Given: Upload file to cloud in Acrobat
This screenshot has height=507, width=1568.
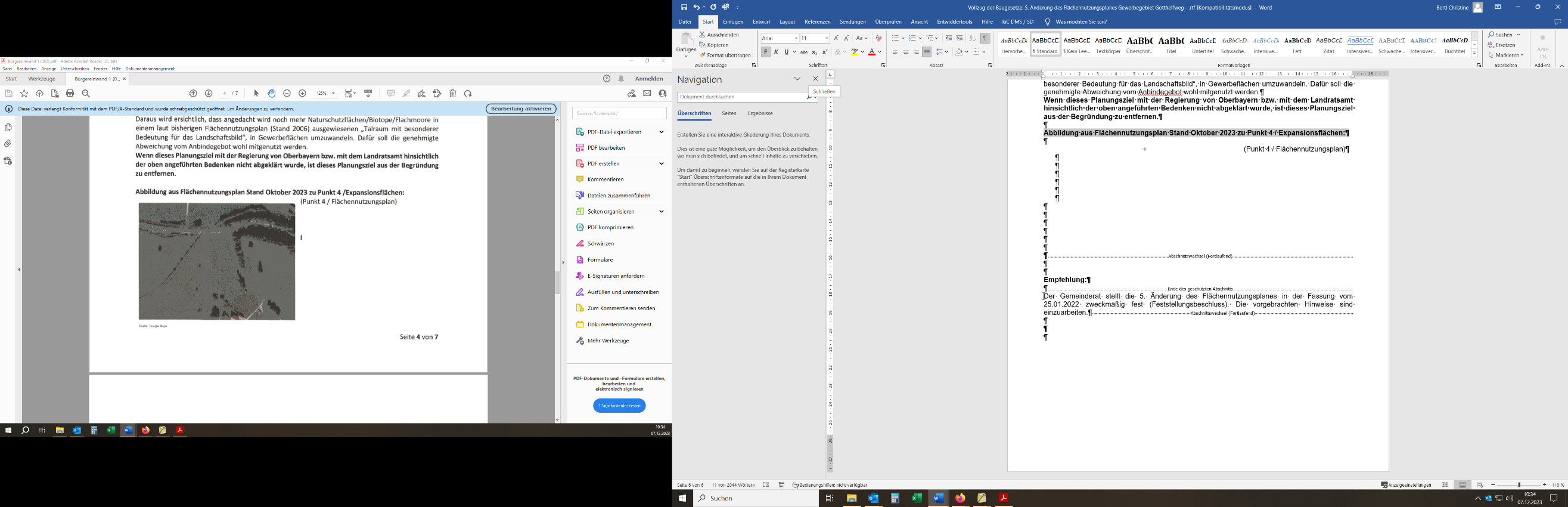Looking at the screenshot, I should pyautogui.click(x=39, y=93).
